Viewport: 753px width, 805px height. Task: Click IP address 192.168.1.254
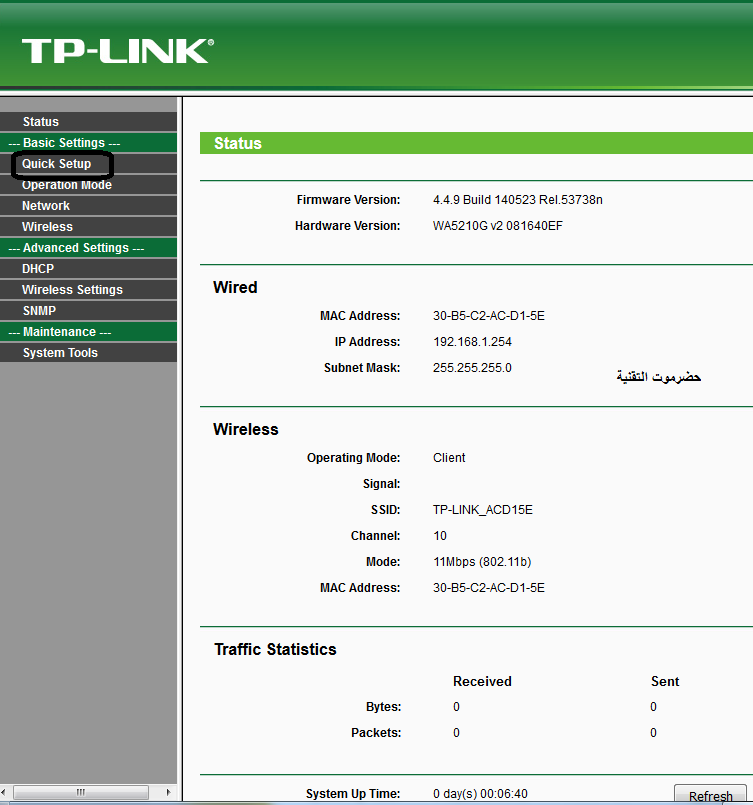472,342
